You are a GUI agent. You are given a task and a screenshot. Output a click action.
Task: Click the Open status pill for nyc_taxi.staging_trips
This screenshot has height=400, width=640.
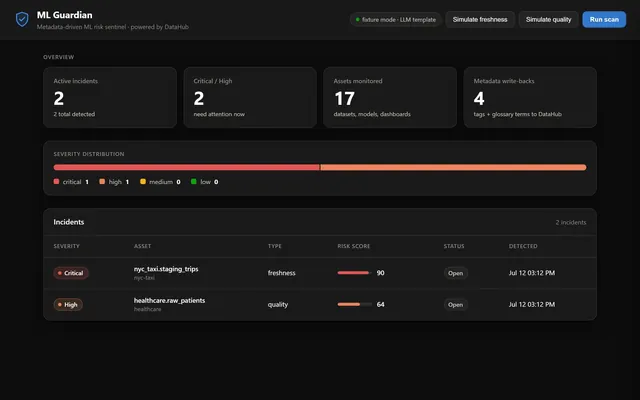(456, 273)
